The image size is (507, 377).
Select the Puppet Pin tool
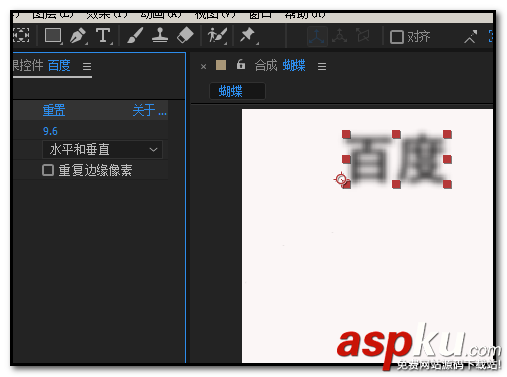click(248, 35)
